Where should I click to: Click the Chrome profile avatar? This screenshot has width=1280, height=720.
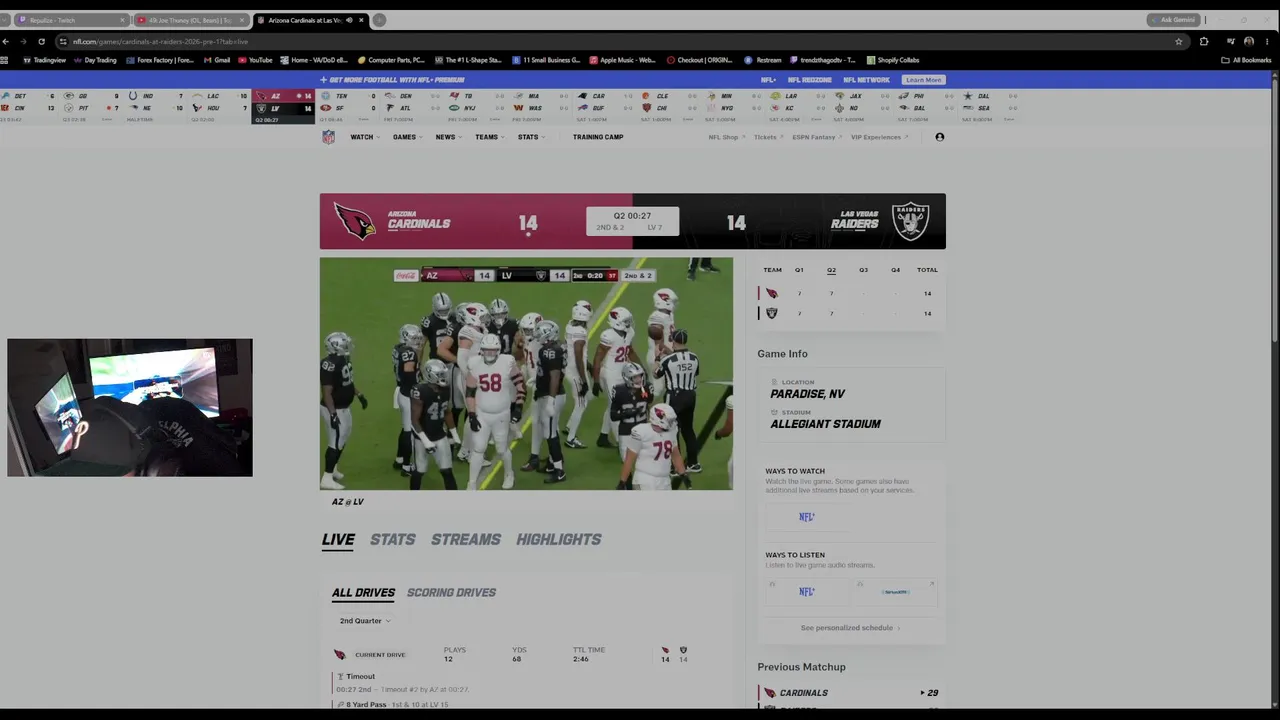(x=1249, y=41)
